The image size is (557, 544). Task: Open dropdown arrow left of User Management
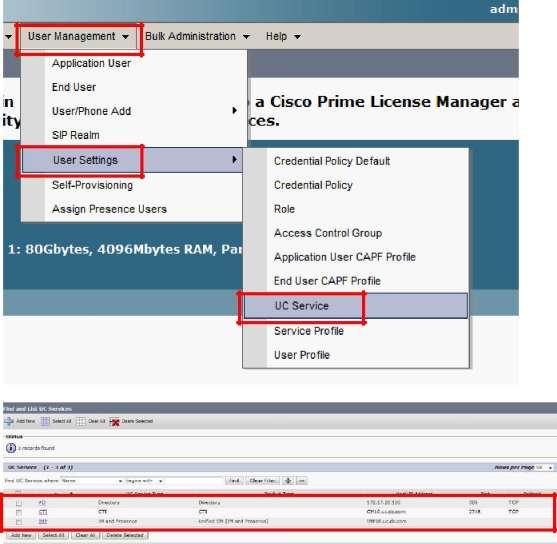[x=8, y=36]
